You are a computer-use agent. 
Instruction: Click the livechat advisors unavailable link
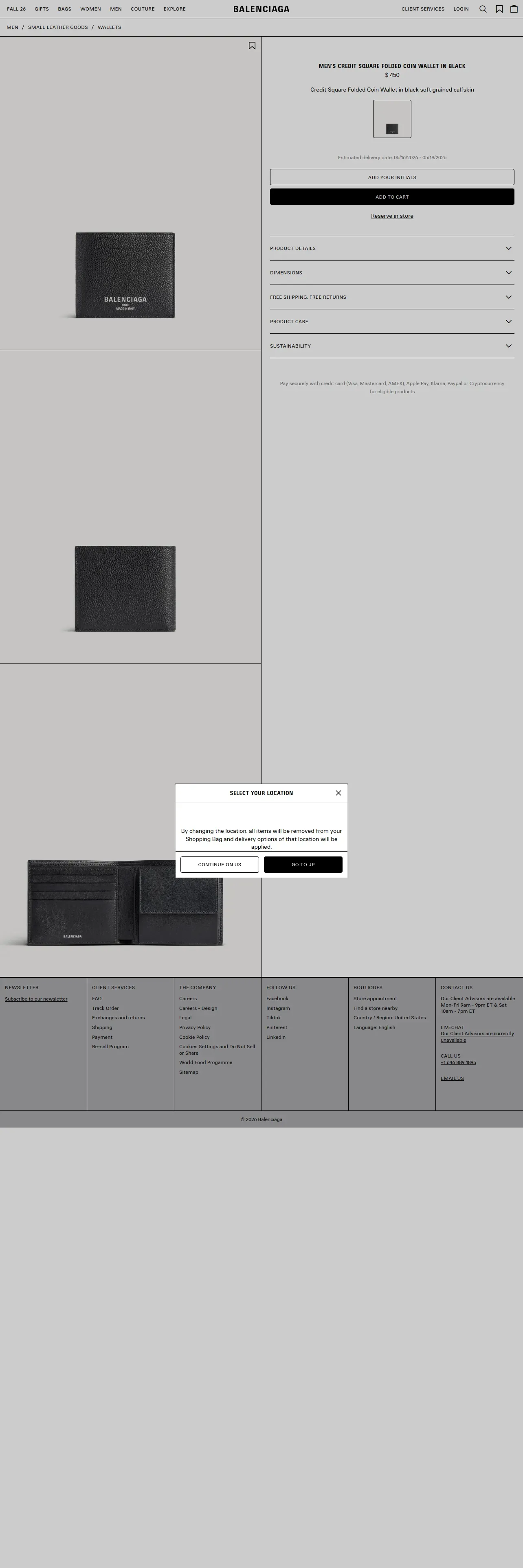click(x=477, y=1037)
